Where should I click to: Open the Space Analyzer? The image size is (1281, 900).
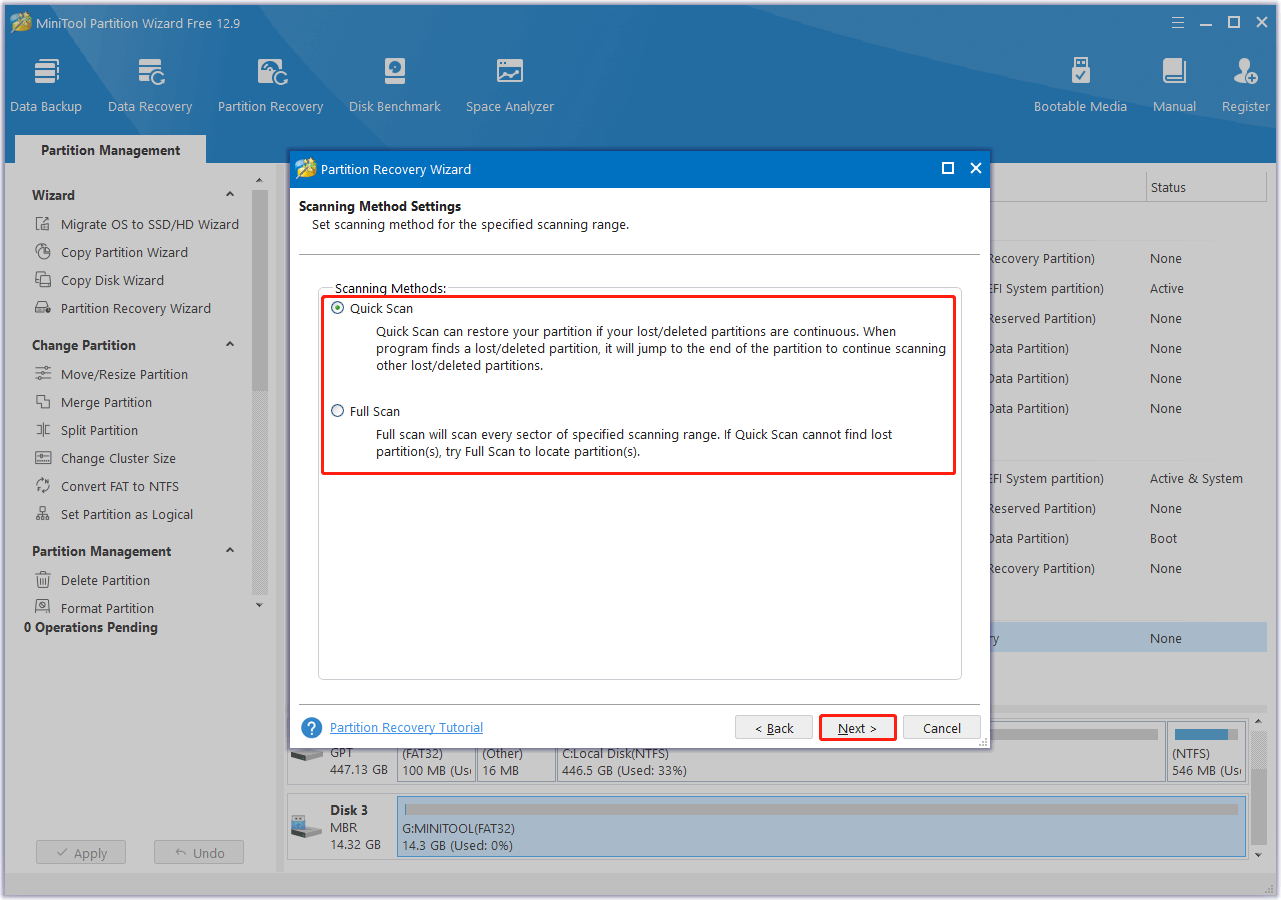point(509,82)
